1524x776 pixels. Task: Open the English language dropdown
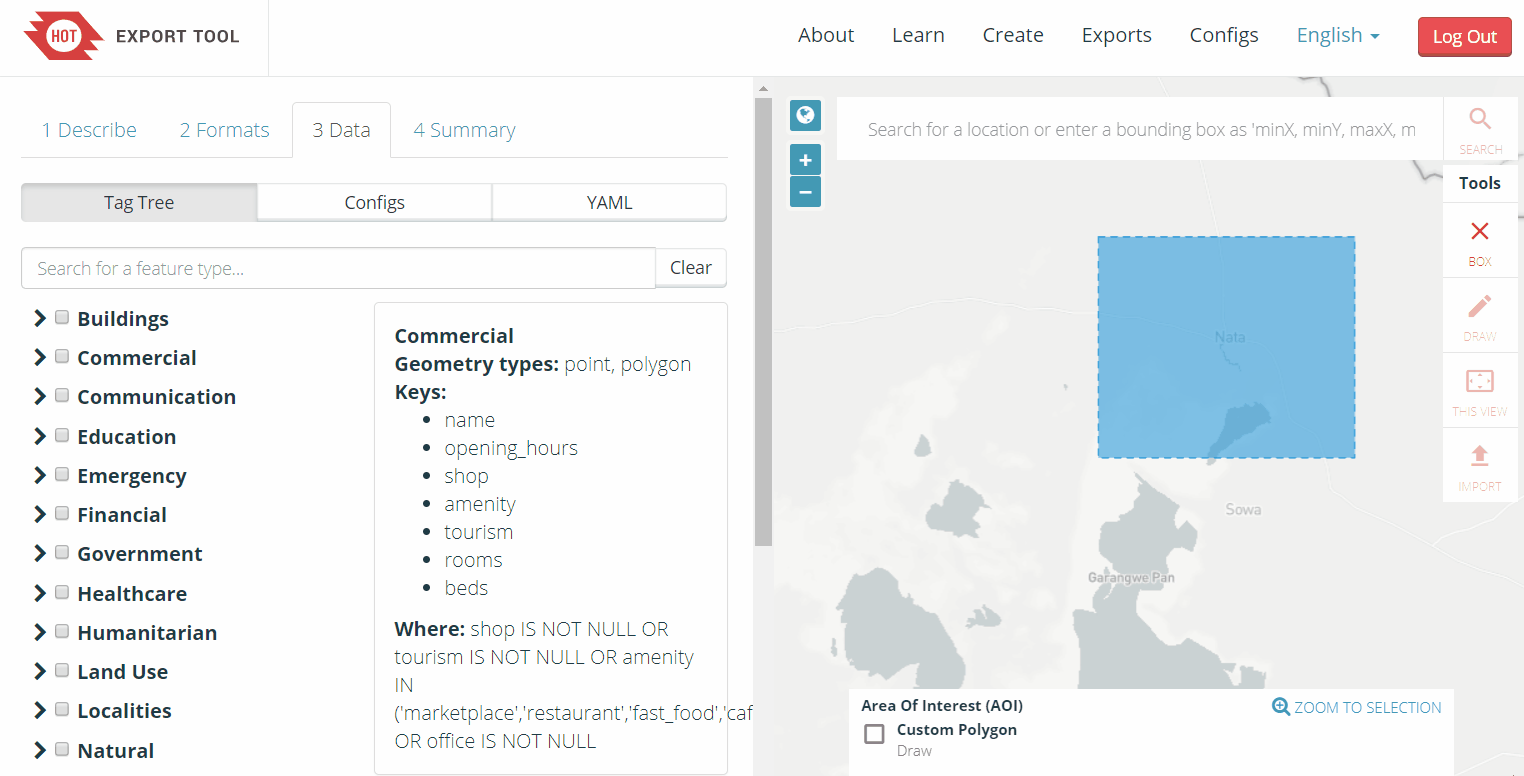1338,36
